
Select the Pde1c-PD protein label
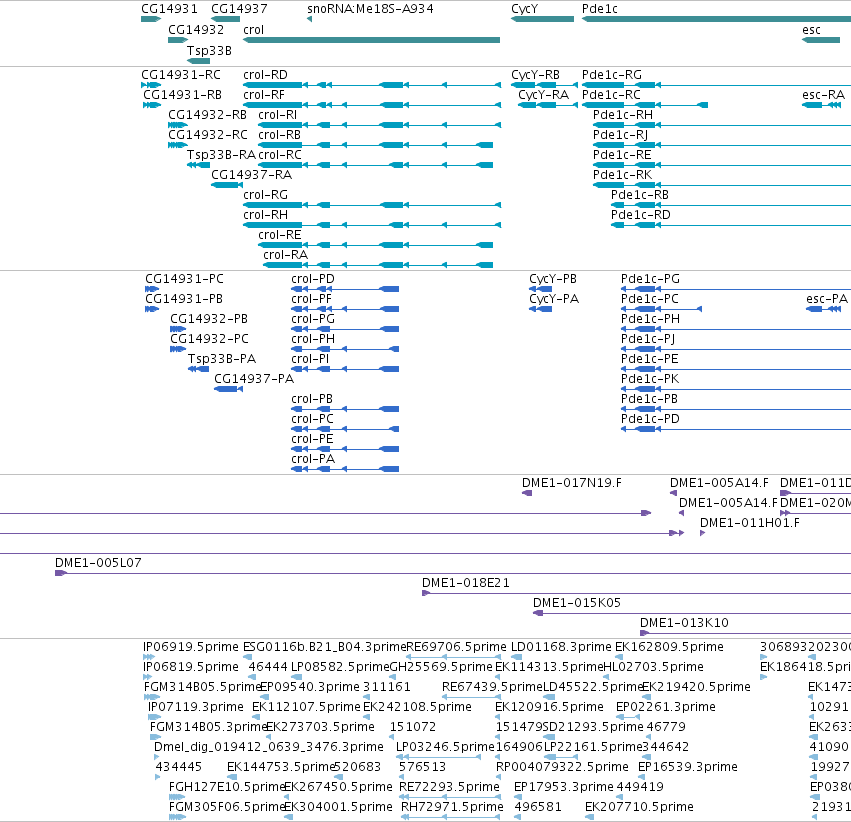pos(650,419)
